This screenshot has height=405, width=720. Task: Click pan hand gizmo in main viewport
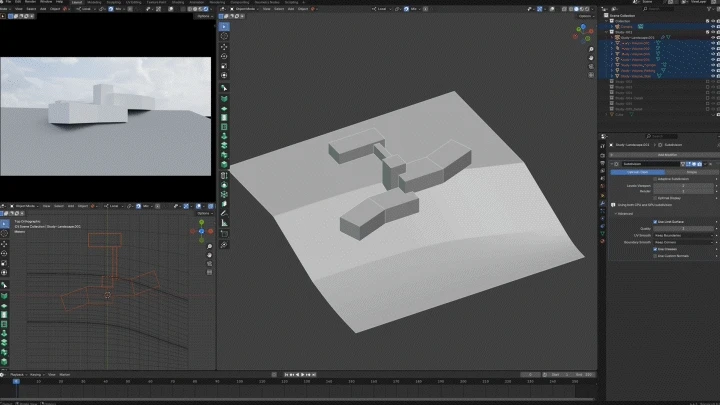pyautogui.click(x=591, y=58)
